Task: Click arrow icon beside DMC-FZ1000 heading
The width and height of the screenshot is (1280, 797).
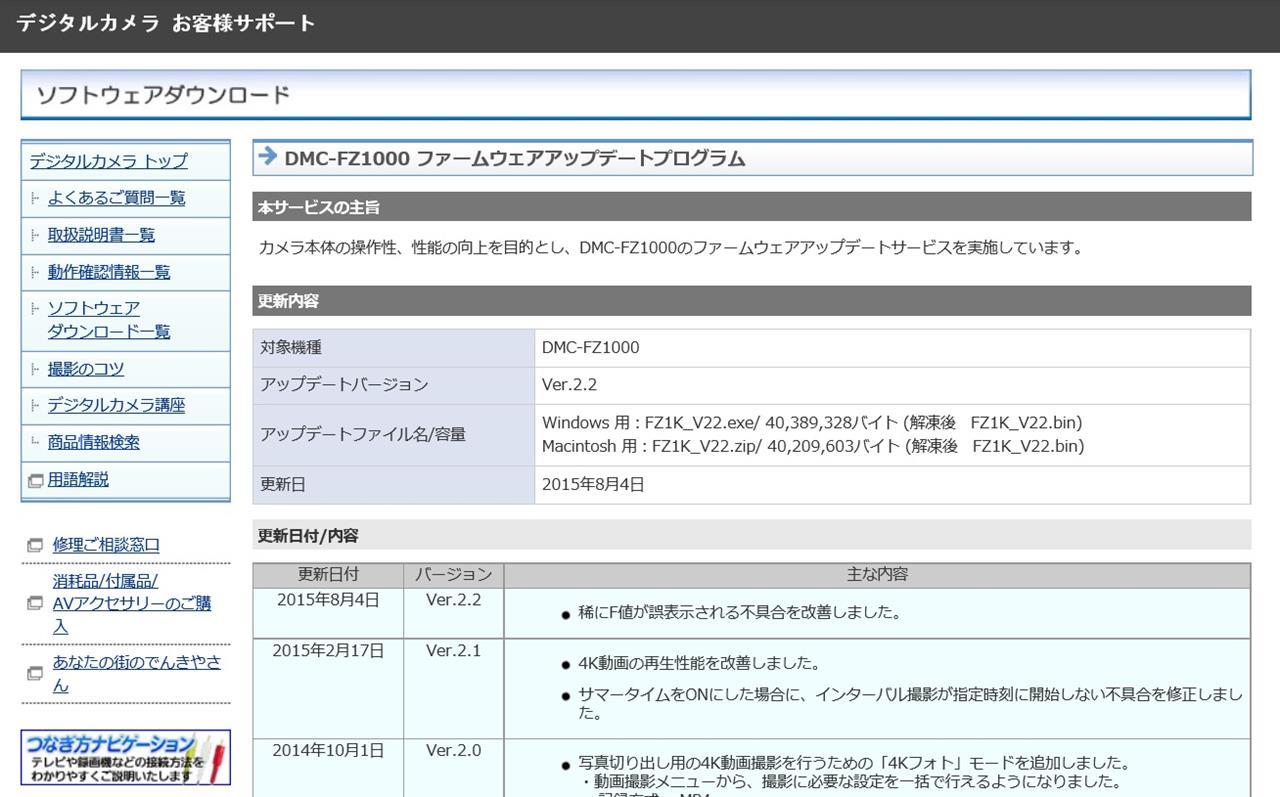Action: point(267,156)
